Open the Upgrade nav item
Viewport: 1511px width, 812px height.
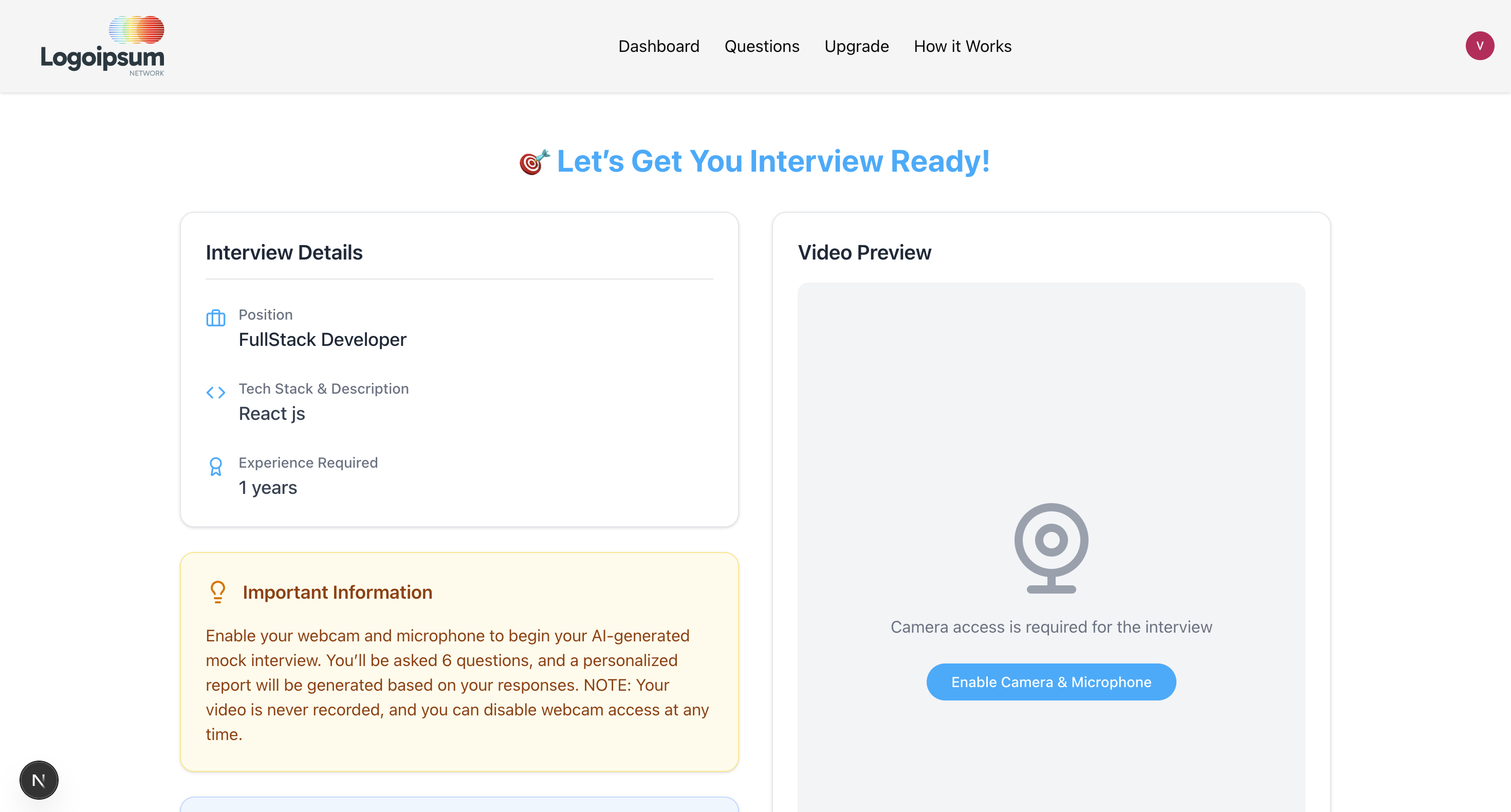[x=856, y=46]
